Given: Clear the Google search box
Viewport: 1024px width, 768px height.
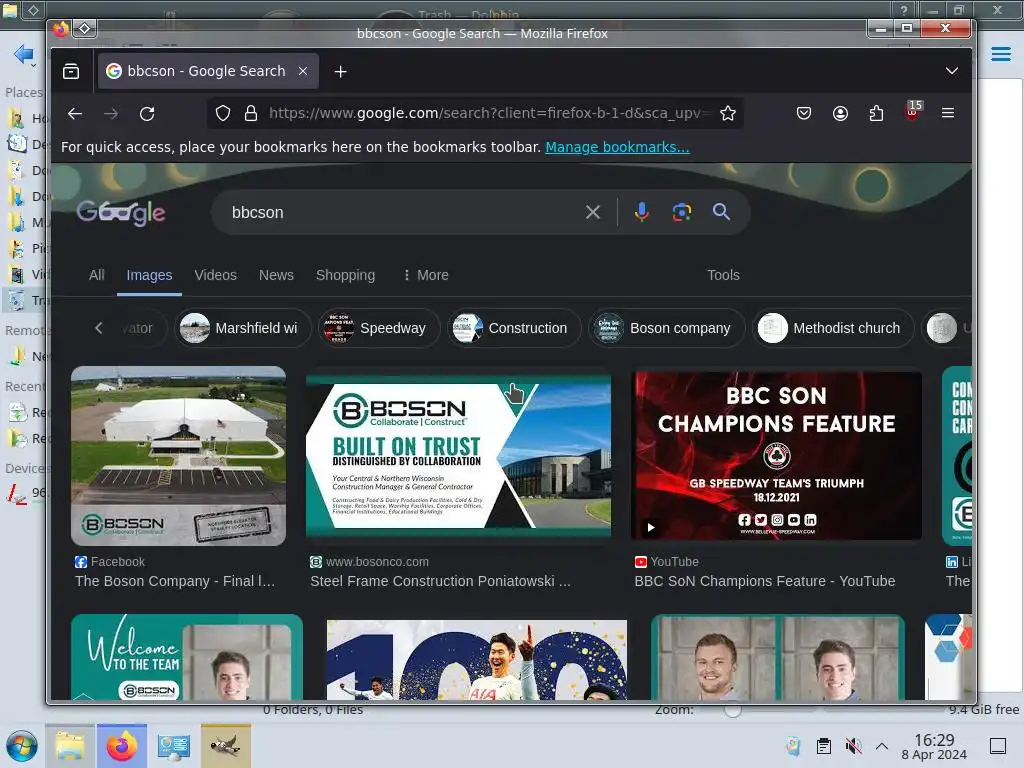Looking at the screenshot, I should coord(593,212).
